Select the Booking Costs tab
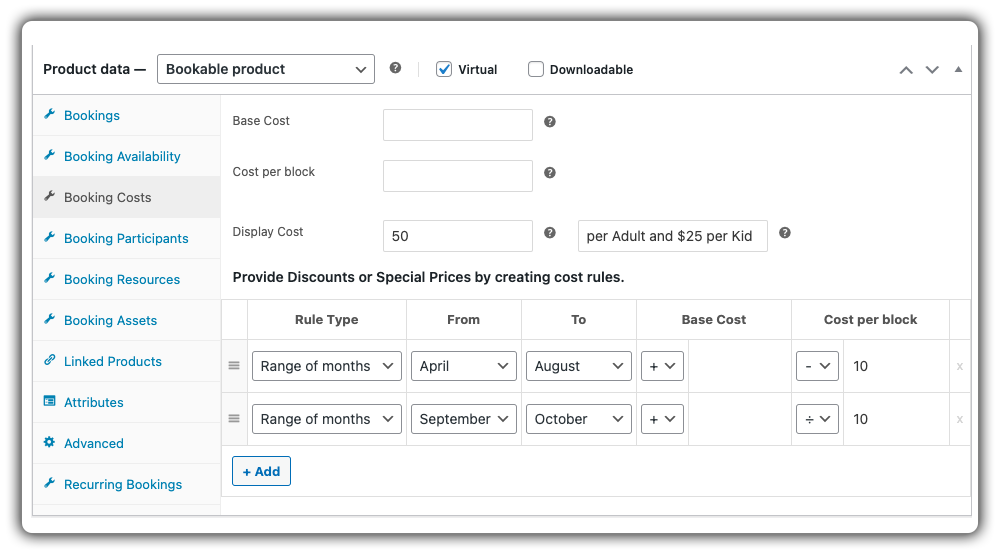 (x=126, y=197)
